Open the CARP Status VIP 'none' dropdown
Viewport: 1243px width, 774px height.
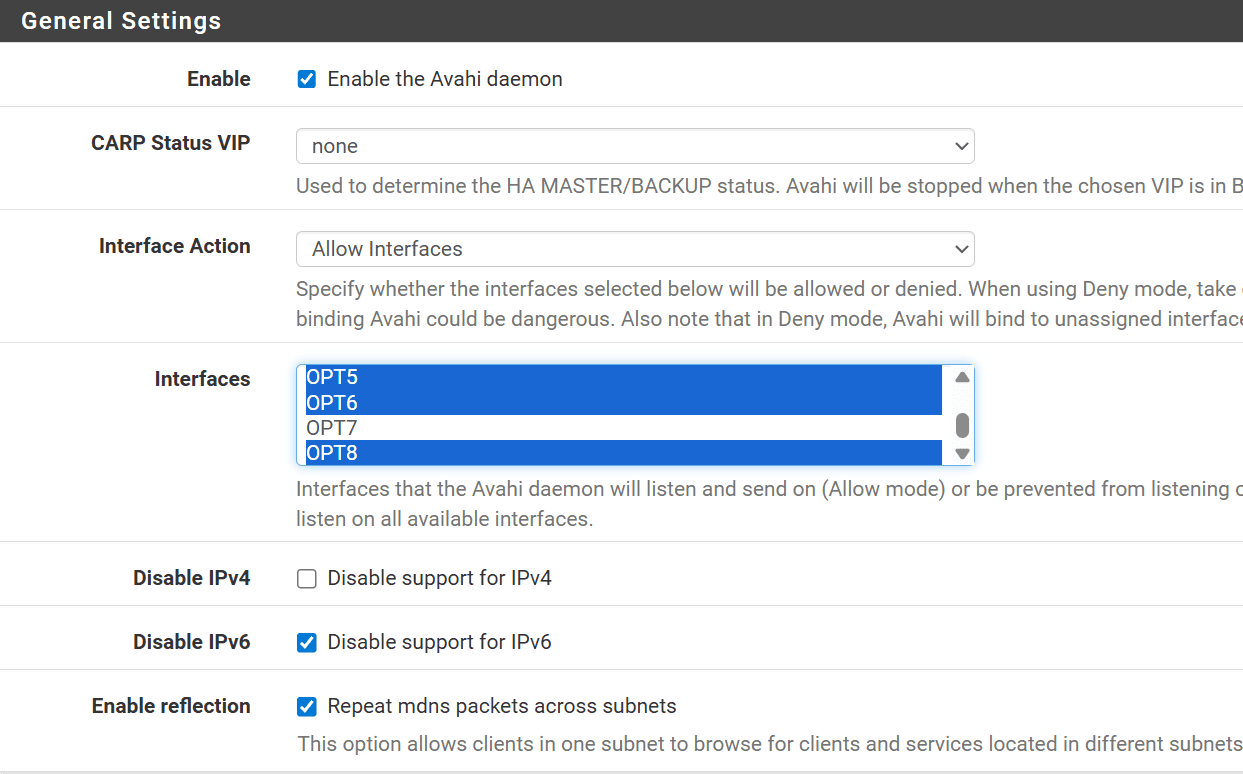point(634,146)
